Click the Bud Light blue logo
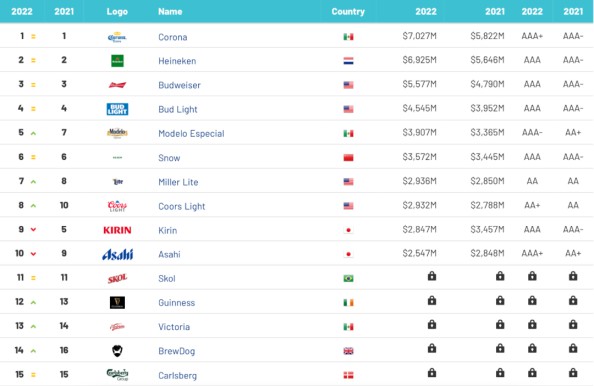This screenshot has height=386, width=594. coord(117,109)
